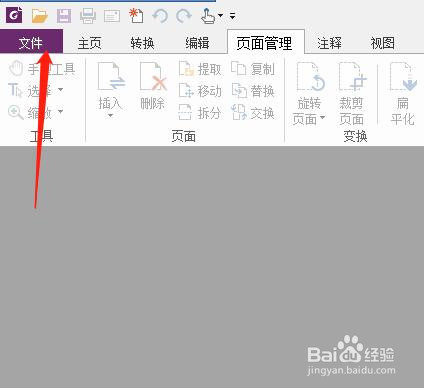This screenshot has height=388, width=424.
Task: Select the 选择 text selection tool
Action: [x=31, y=91]
